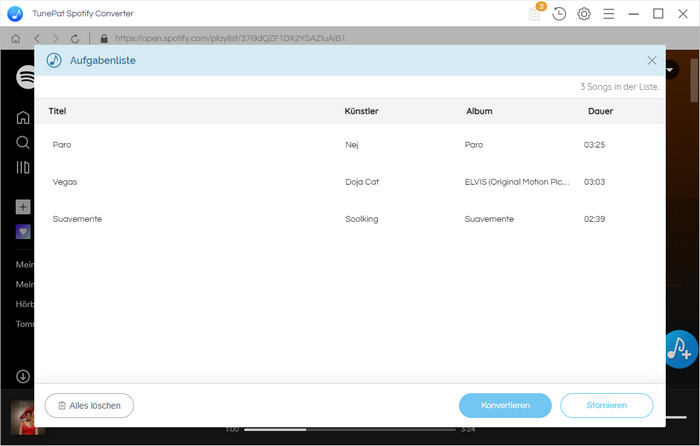Image resolution: width=700 pixels, height=446 pixels.
Task: Navigate back with the left arrow
Action: click(x=37, y=38)
